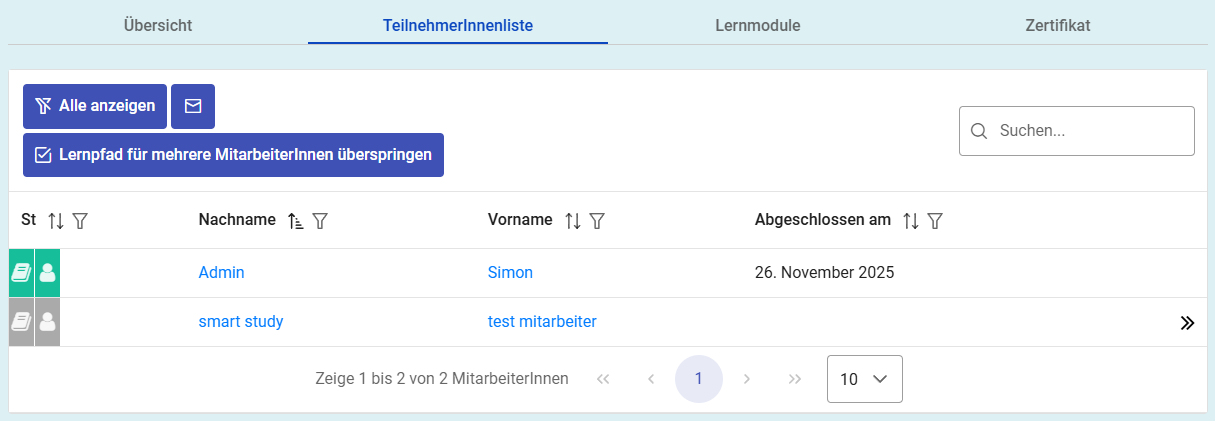Sort by Abgeschlossen am date
1215x421 pixels.
point(910,220)
